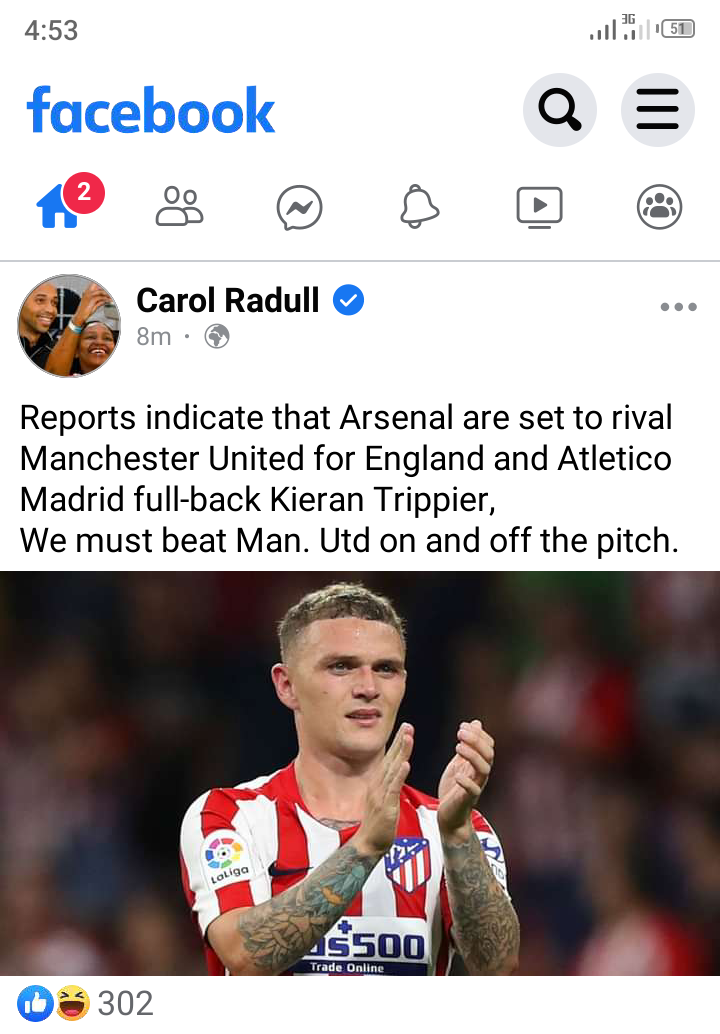The height and width of the screenshot is (1034, 720).
Task: Open Carol Radull's profile picture
Action: [69, 326]
